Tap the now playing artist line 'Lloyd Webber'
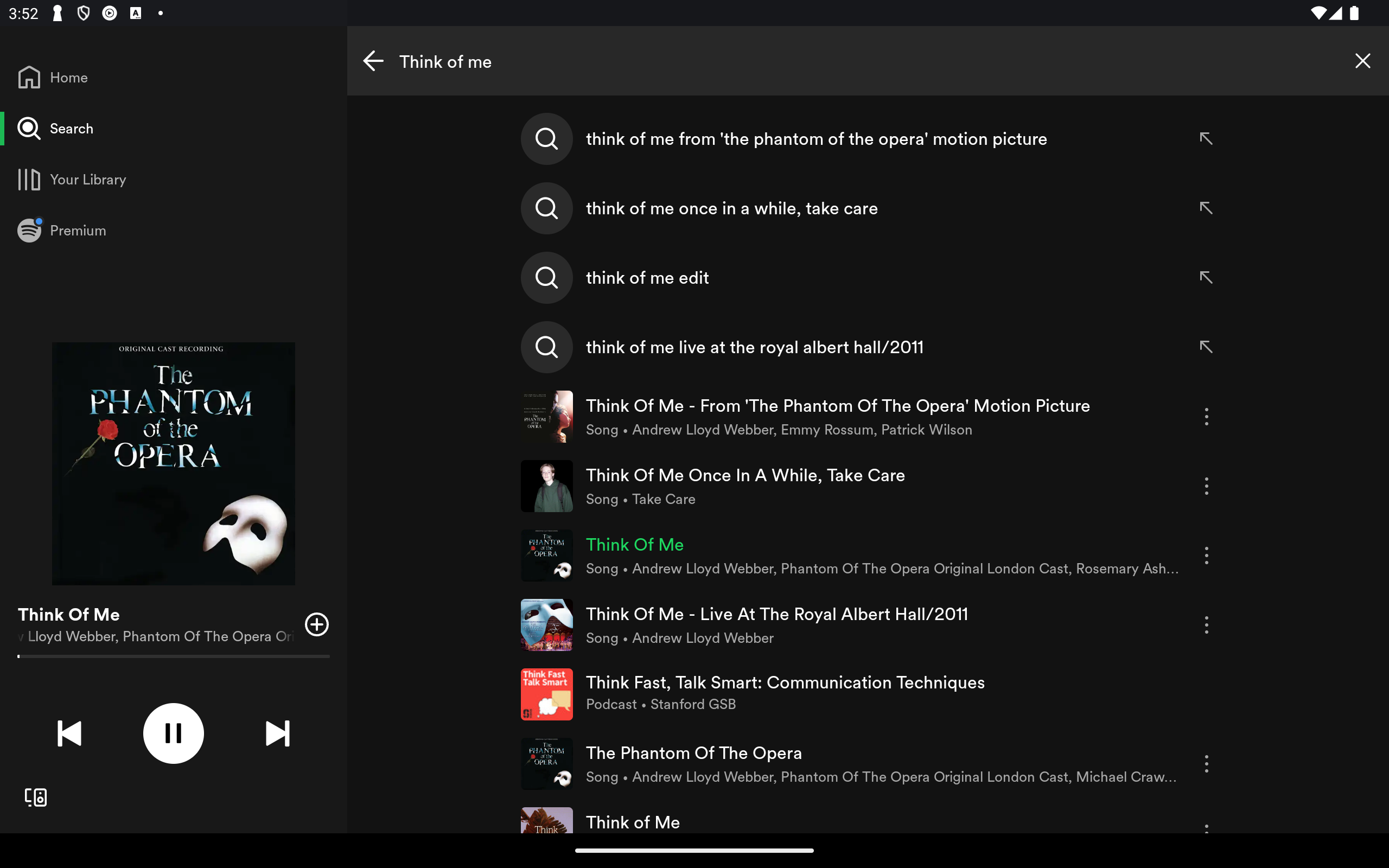This screenshot has height=868, width=1389. 156,637
